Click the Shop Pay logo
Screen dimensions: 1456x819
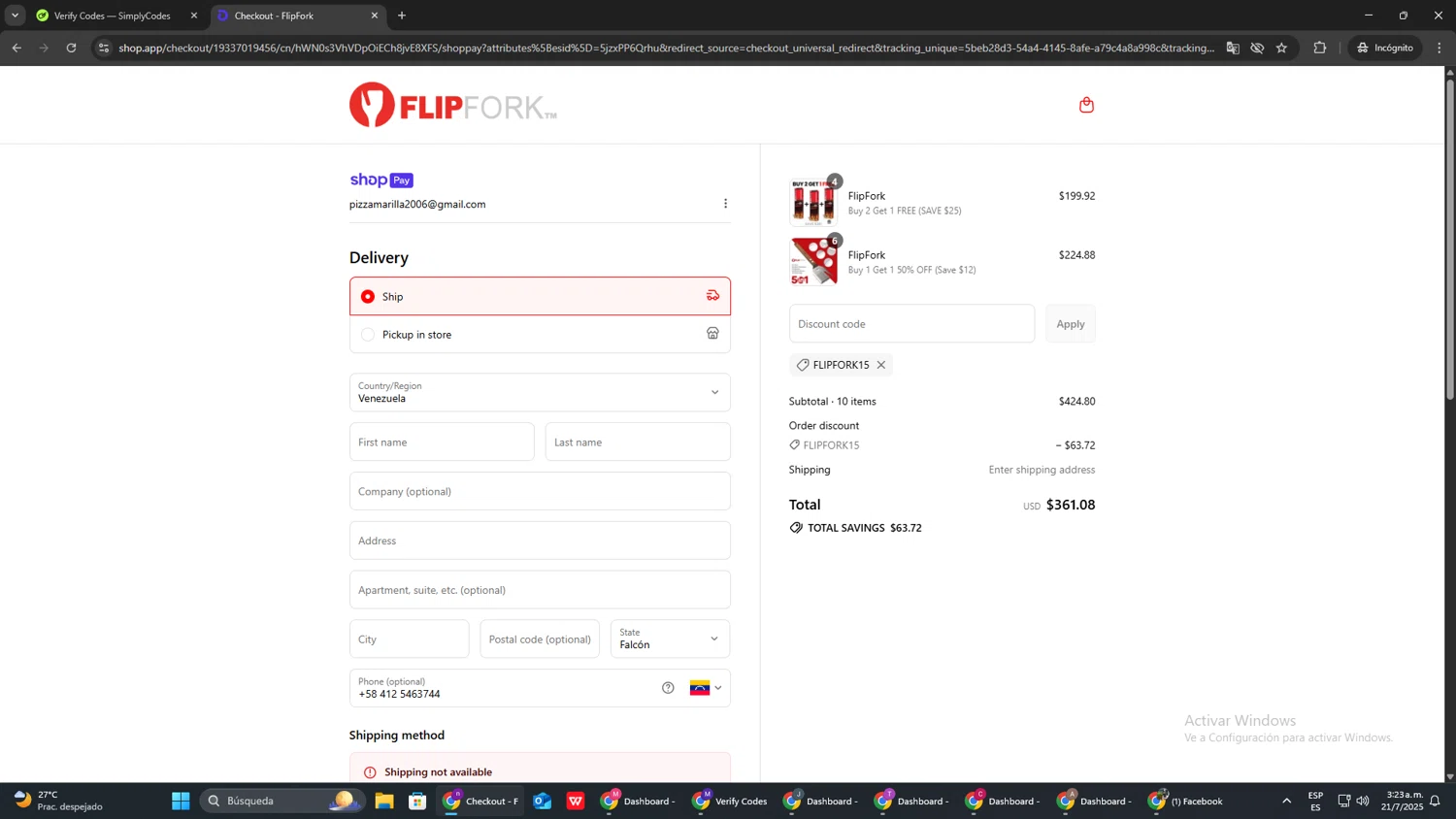coord(381,180)
